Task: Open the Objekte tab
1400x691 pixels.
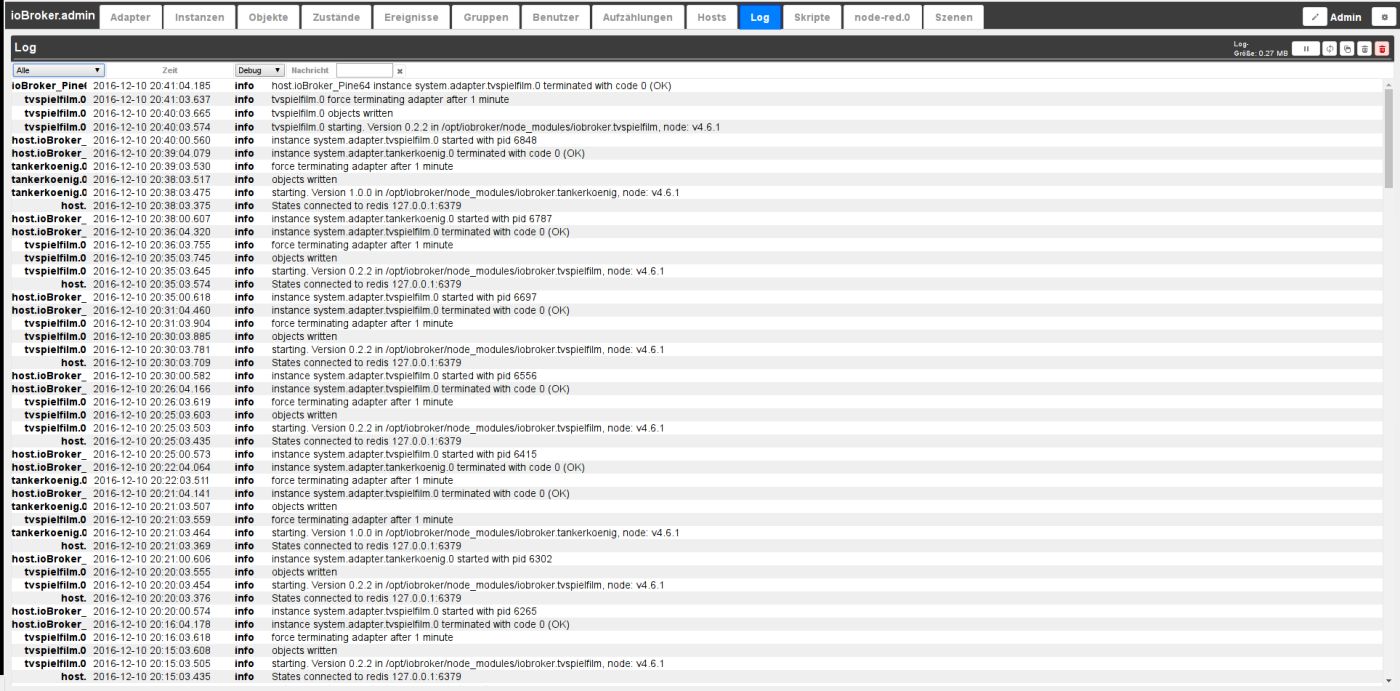Action: pyautogui.click(x=268, y=17)
